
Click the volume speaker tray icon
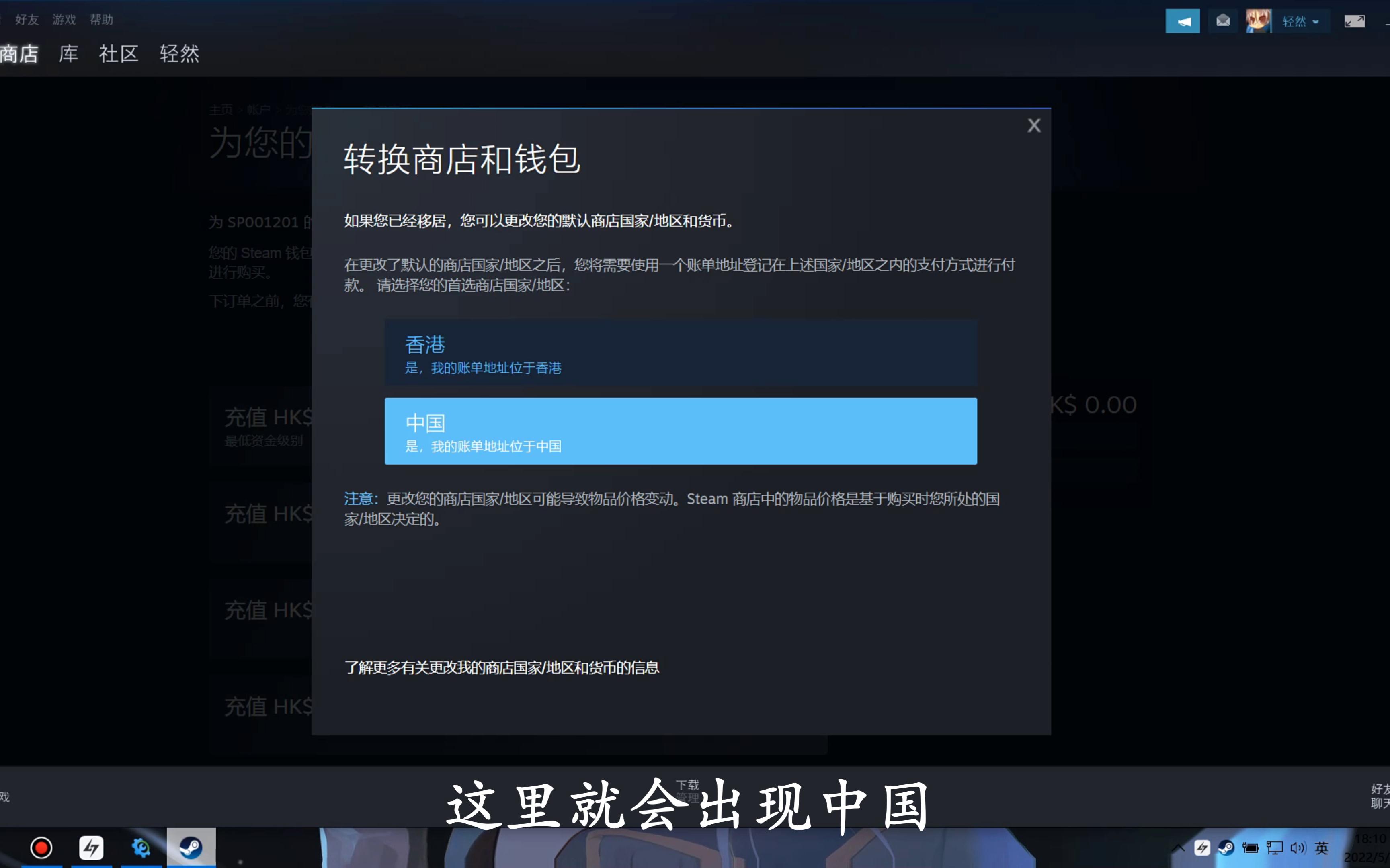click(1297, 848)
